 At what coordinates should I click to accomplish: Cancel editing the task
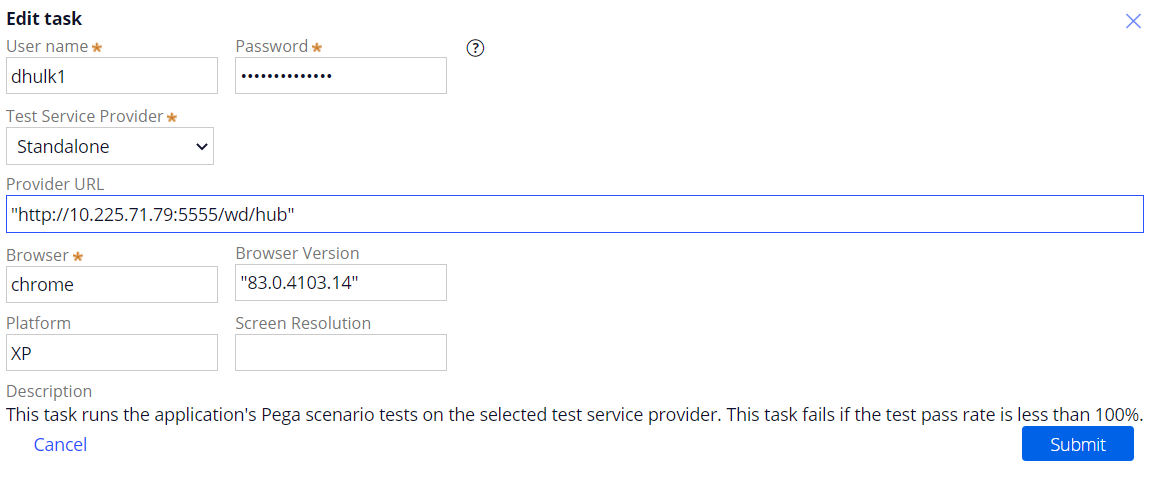pos(60,445)
